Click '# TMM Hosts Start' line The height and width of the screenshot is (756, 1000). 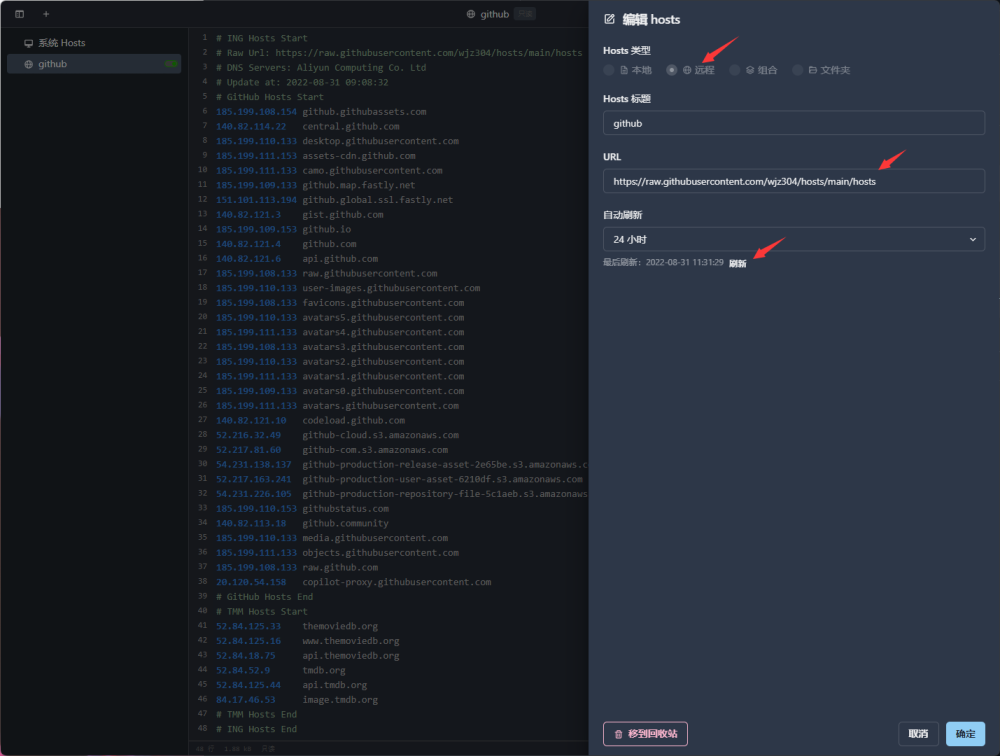point(261,611)
